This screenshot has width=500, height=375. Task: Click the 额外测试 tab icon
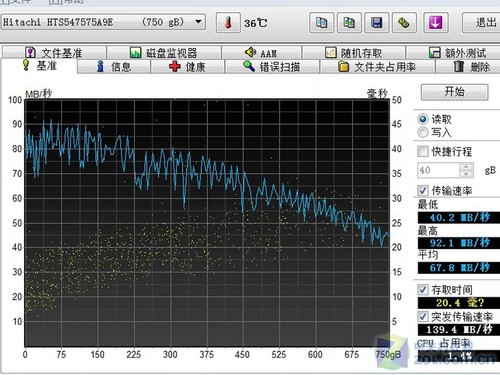coord(435,52)
